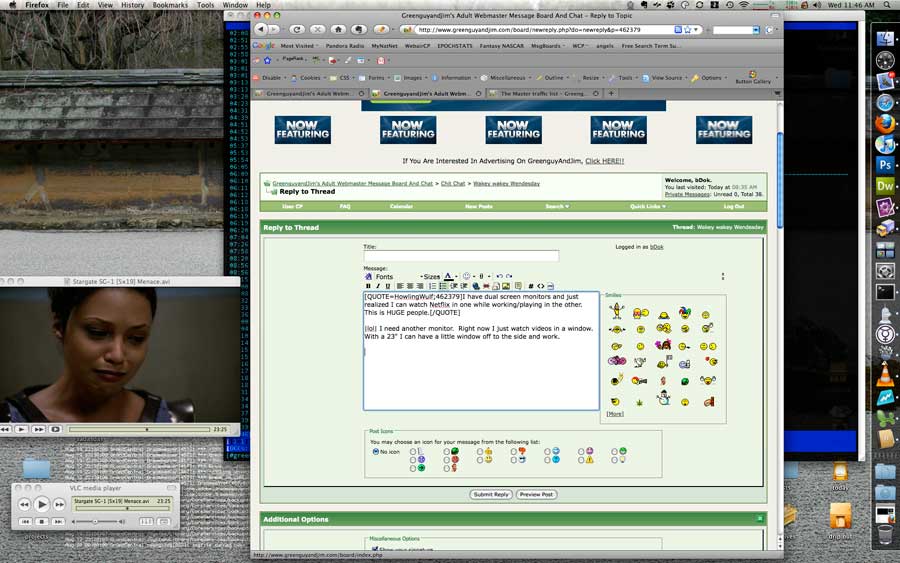This screenshot has height=563, width=900.
Task: Click the Reload page button in Firefox
Action: pos(298,30)
